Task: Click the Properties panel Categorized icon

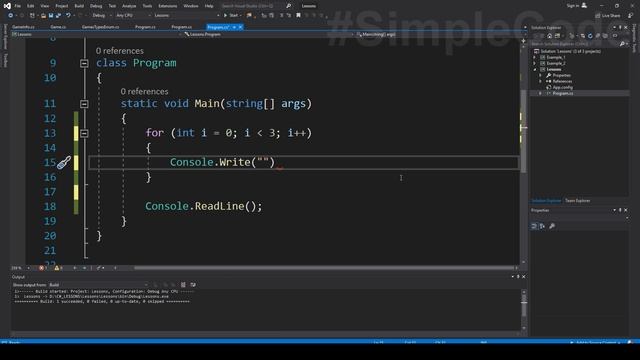Action: (534, 226)
